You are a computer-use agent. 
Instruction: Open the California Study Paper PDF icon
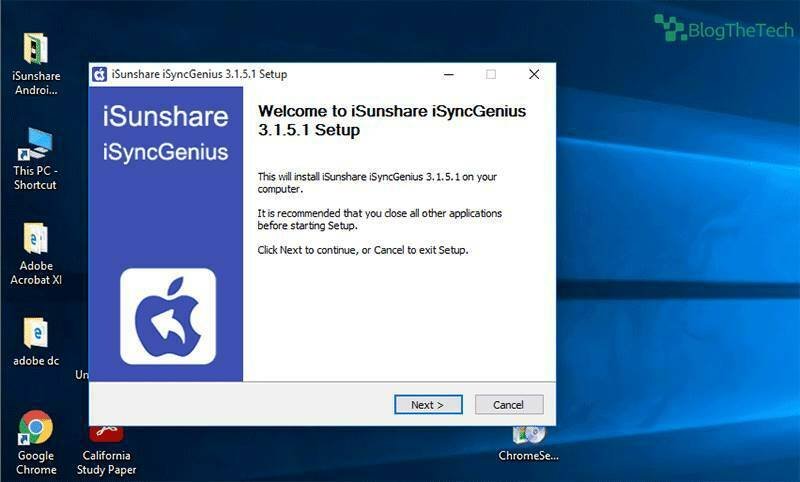click(x=106, y=434)
